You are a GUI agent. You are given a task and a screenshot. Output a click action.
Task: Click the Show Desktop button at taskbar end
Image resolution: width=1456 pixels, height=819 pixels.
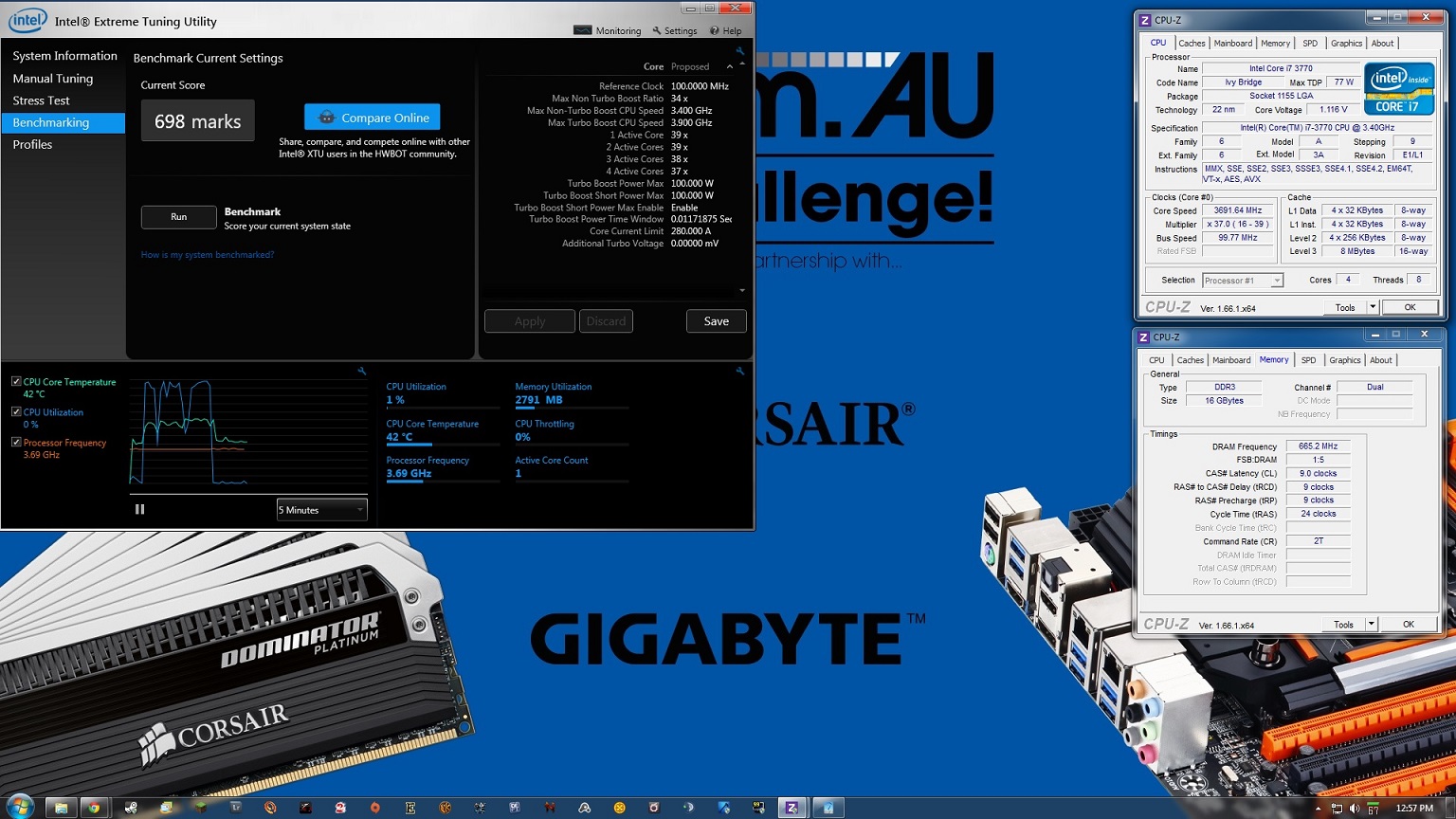pos(1450,808)
